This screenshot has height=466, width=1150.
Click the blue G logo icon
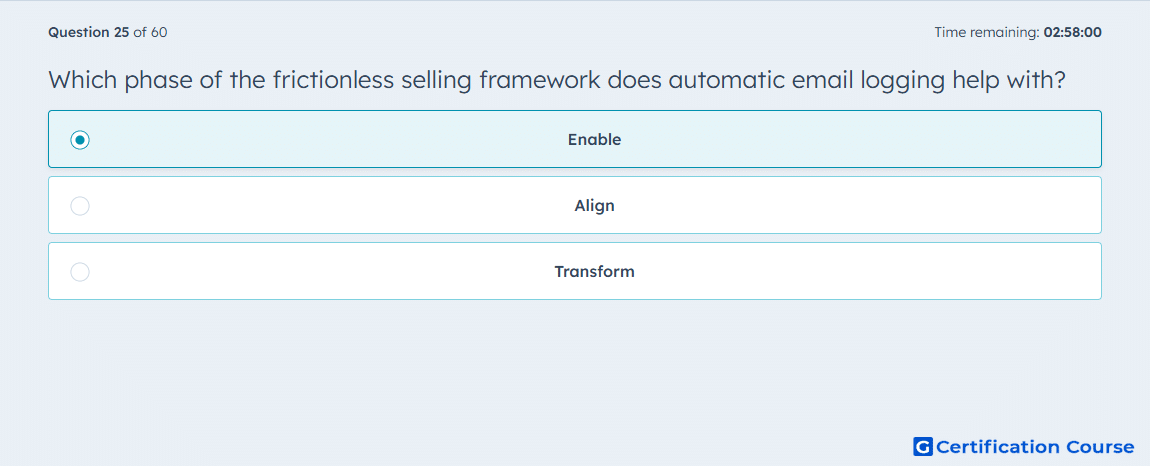click(x=923, y=446)
